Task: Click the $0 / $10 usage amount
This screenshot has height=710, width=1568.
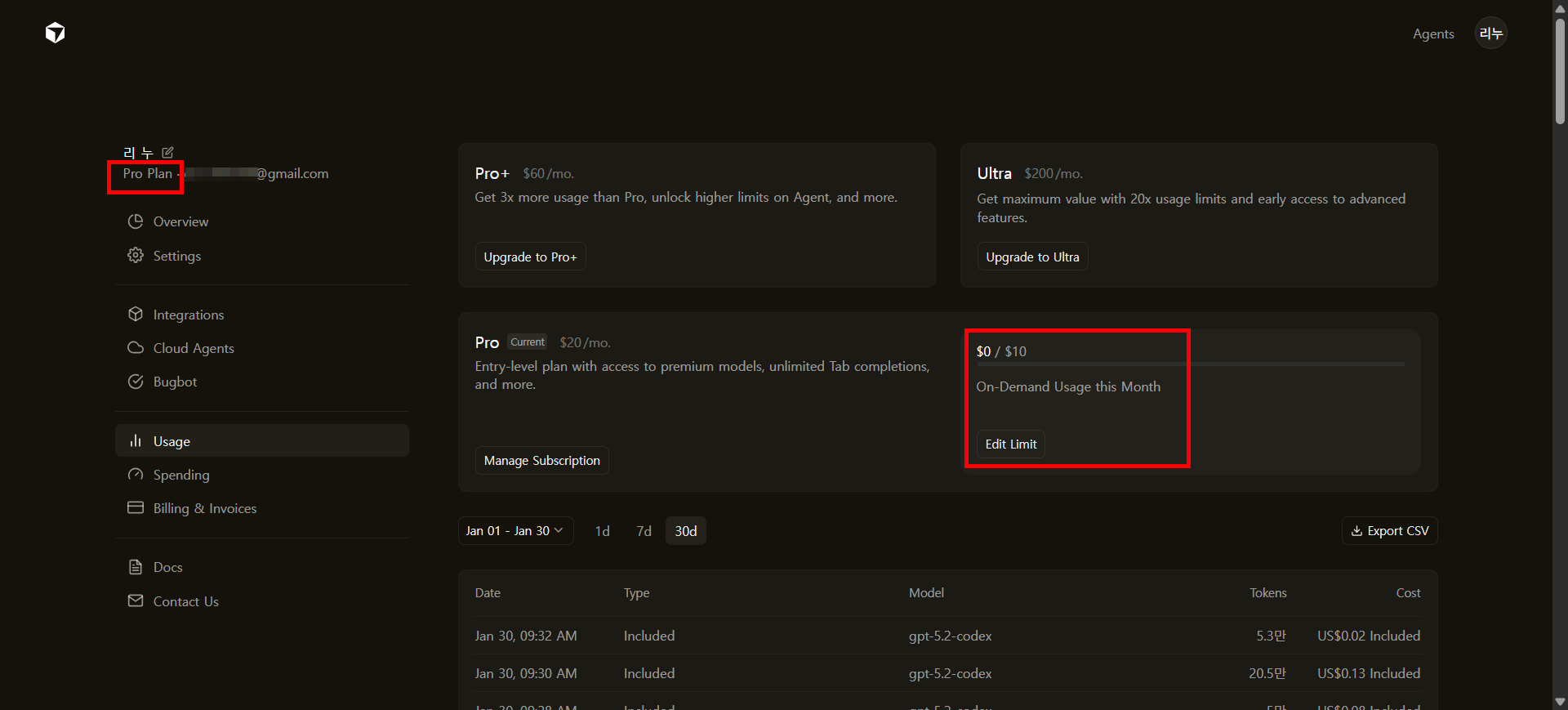Action: 1001,351
